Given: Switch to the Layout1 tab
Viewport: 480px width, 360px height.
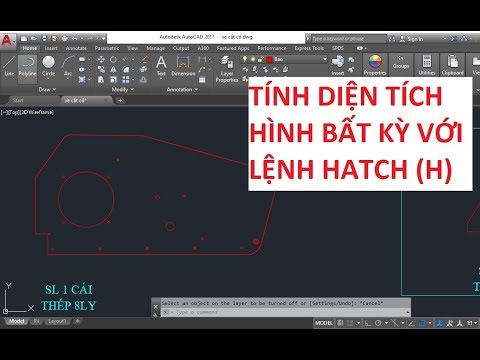Looking at the screenshot, I should click(x=57, y=321).
